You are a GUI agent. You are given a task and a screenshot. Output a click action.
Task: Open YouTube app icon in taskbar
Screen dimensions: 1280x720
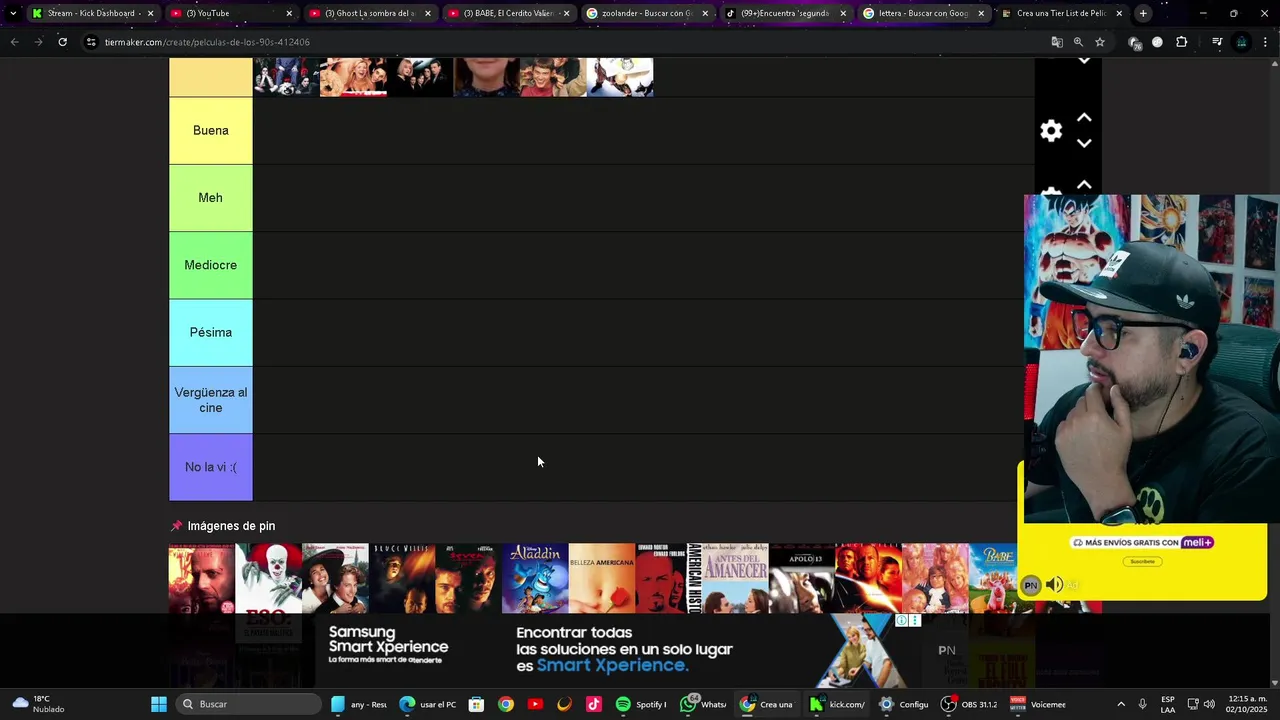pyautogui.click(x=535, y=704)
